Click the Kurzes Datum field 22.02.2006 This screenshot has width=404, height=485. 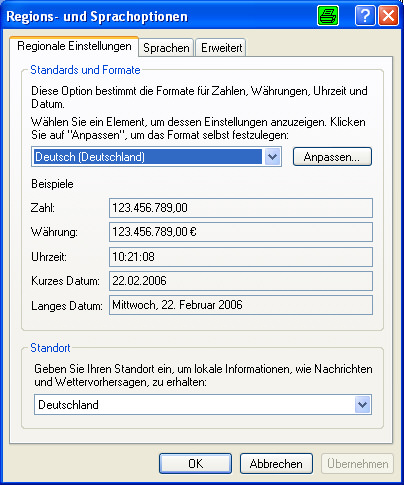click(241, 281)
